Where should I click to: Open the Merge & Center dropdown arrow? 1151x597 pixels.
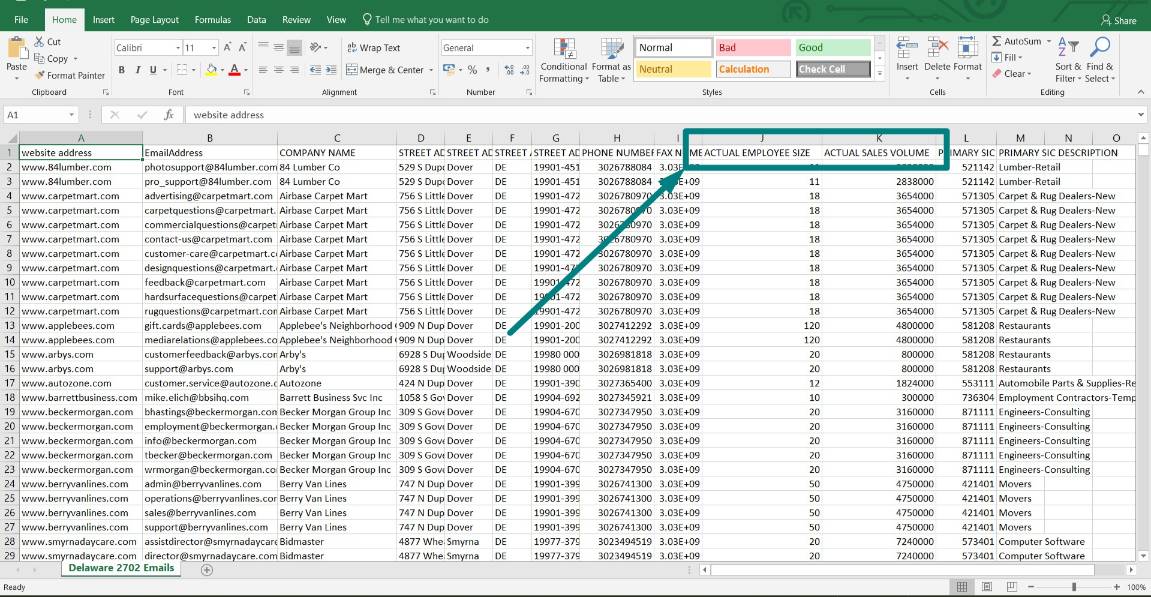coord(431,70)
